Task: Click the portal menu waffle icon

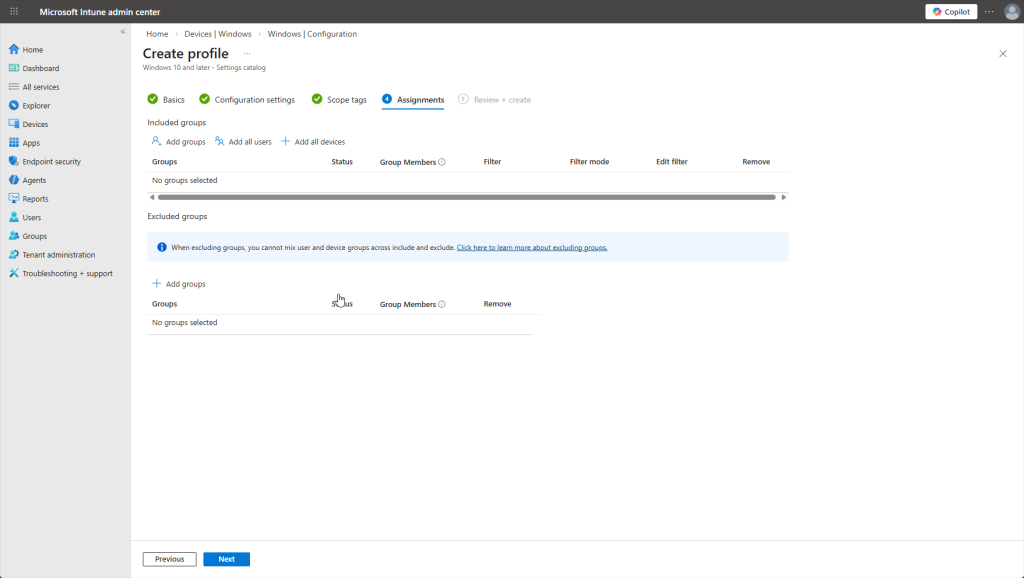Action: [x=14, y=12]
